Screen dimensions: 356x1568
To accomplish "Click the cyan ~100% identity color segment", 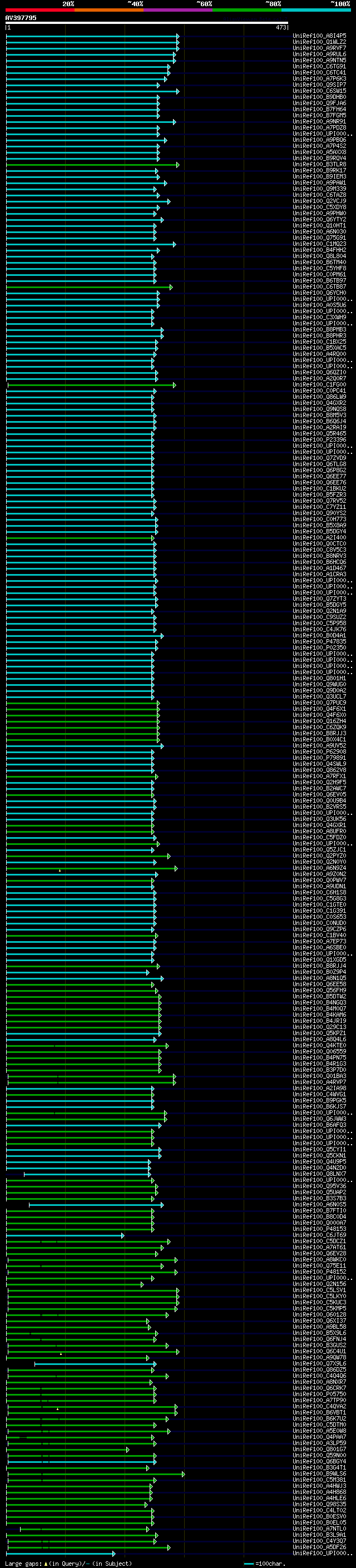I will click(x=316, y=10).
